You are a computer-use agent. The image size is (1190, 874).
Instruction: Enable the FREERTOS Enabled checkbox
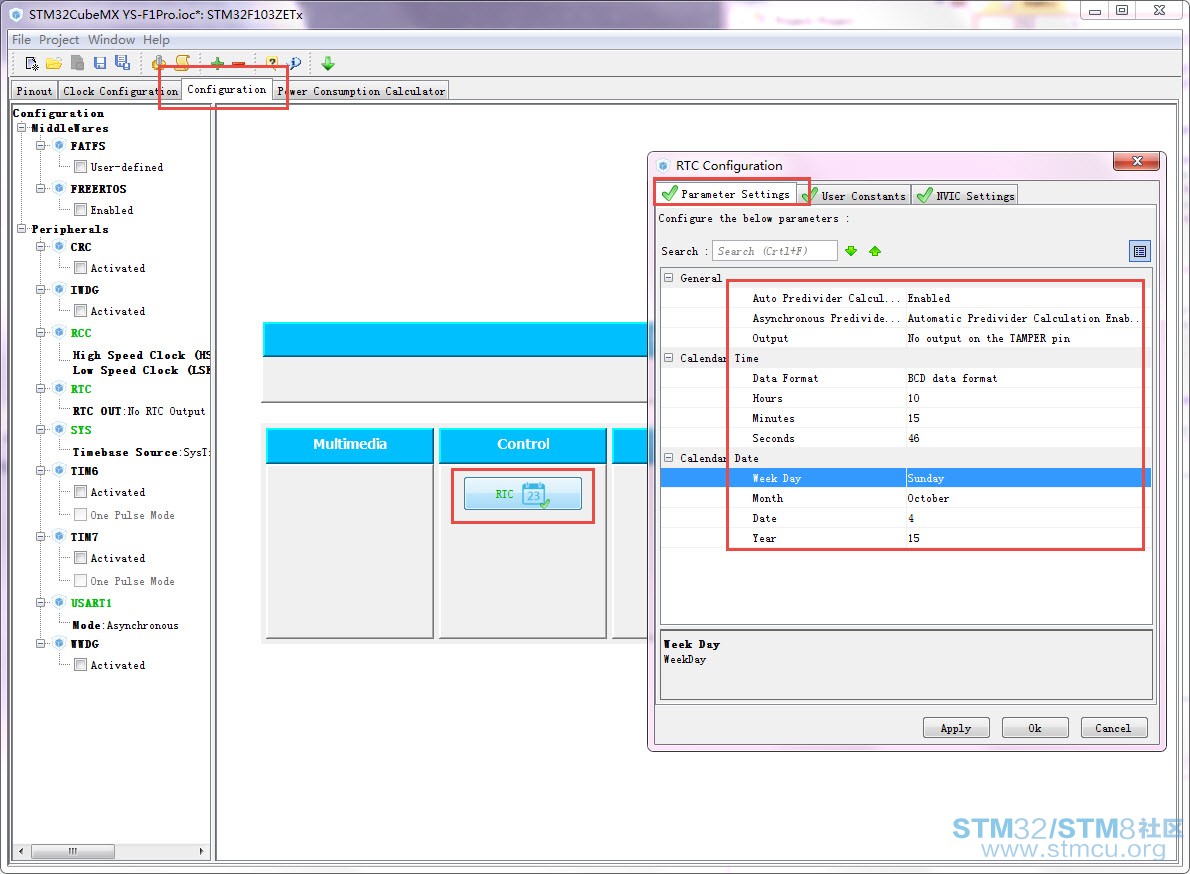[80, 209]
